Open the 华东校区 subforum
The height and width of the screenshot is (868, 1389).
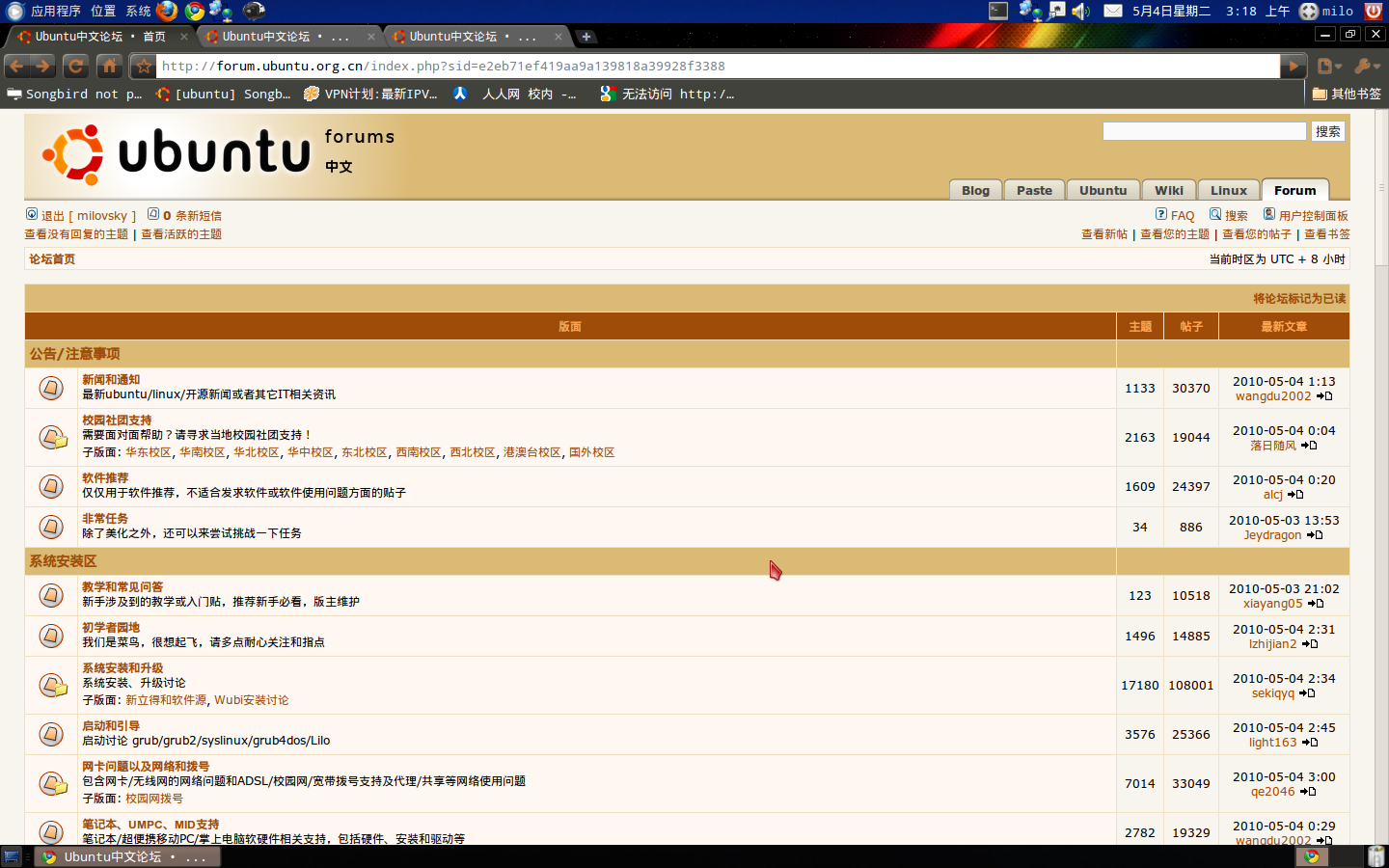point(148,452)
